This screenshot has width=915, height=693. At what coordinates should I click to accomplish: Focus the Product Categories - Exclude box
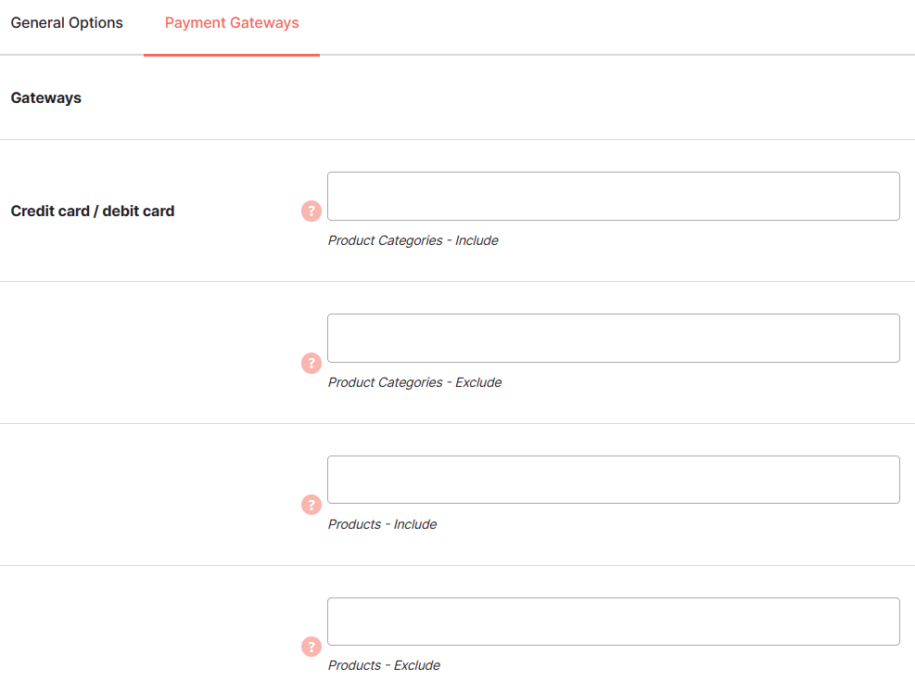(613, 338)
